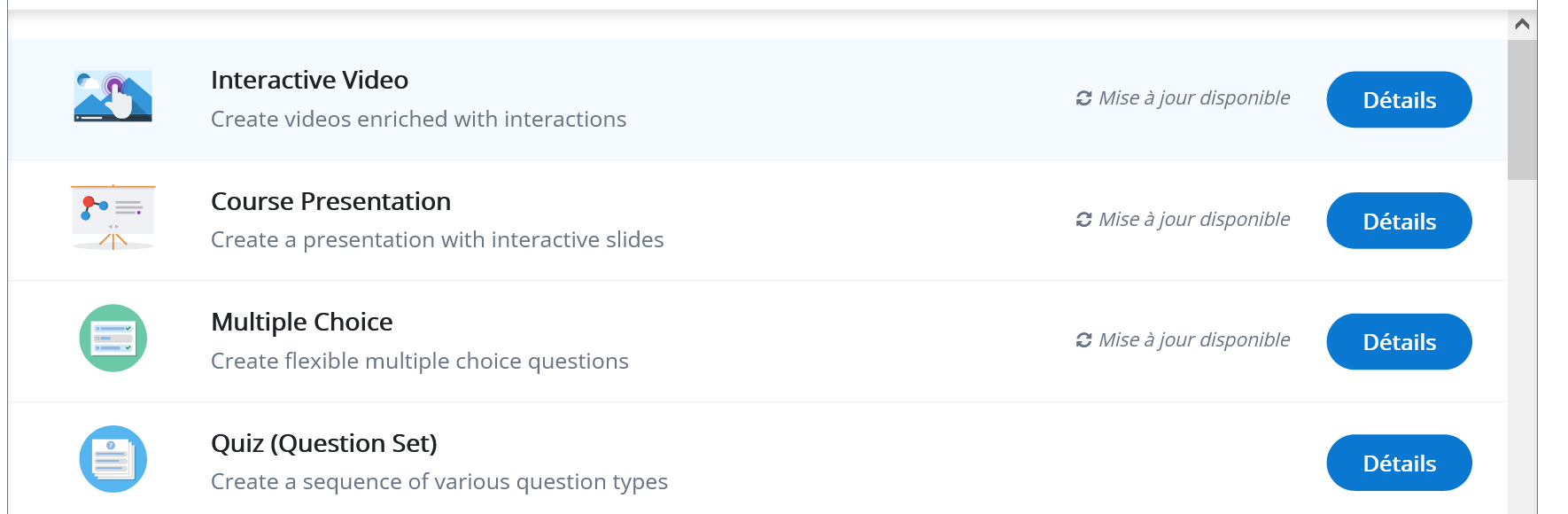
Task: Select the Course Presentation title
Action: (x=330, y=201)
